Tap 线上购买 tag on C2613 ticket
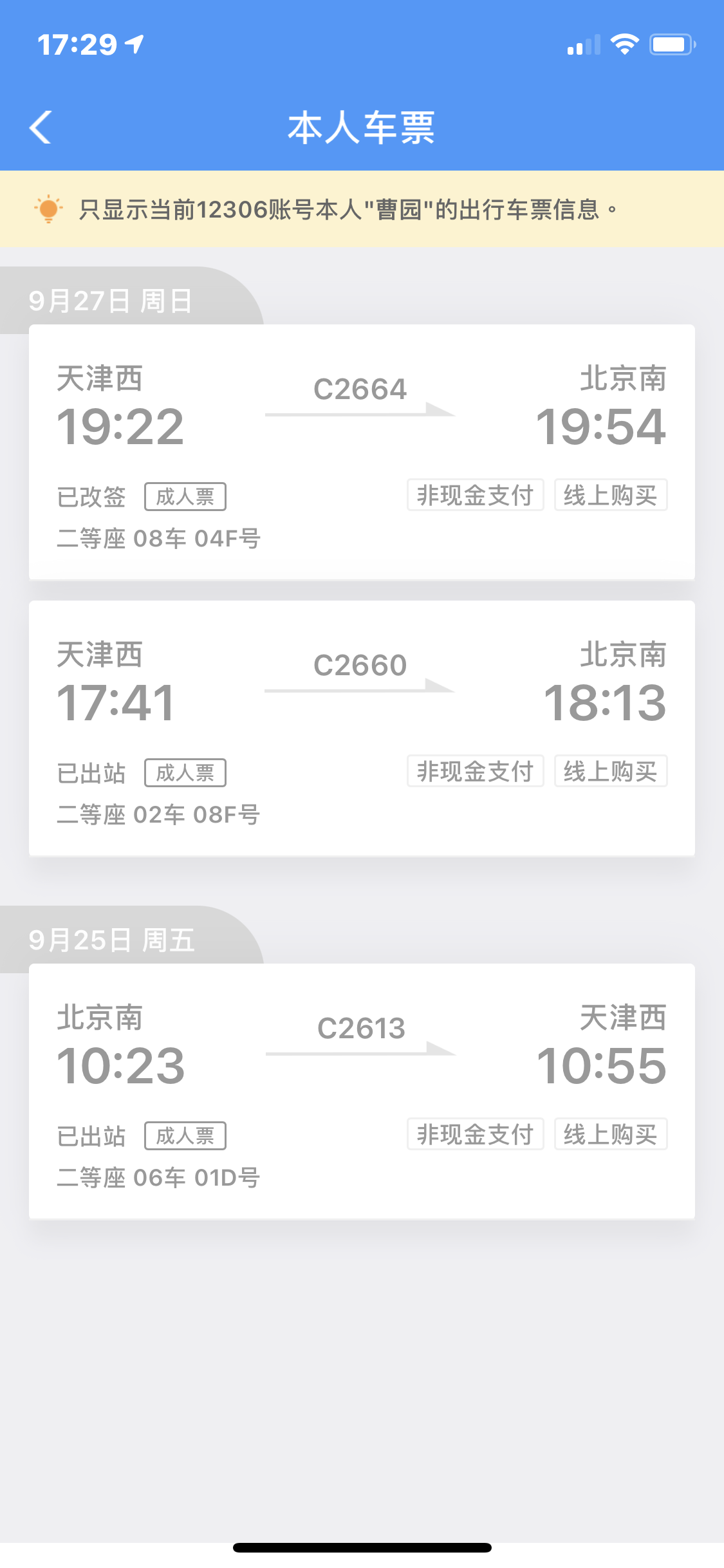This screenshot has height=1568, width=724. point(610,1134)
